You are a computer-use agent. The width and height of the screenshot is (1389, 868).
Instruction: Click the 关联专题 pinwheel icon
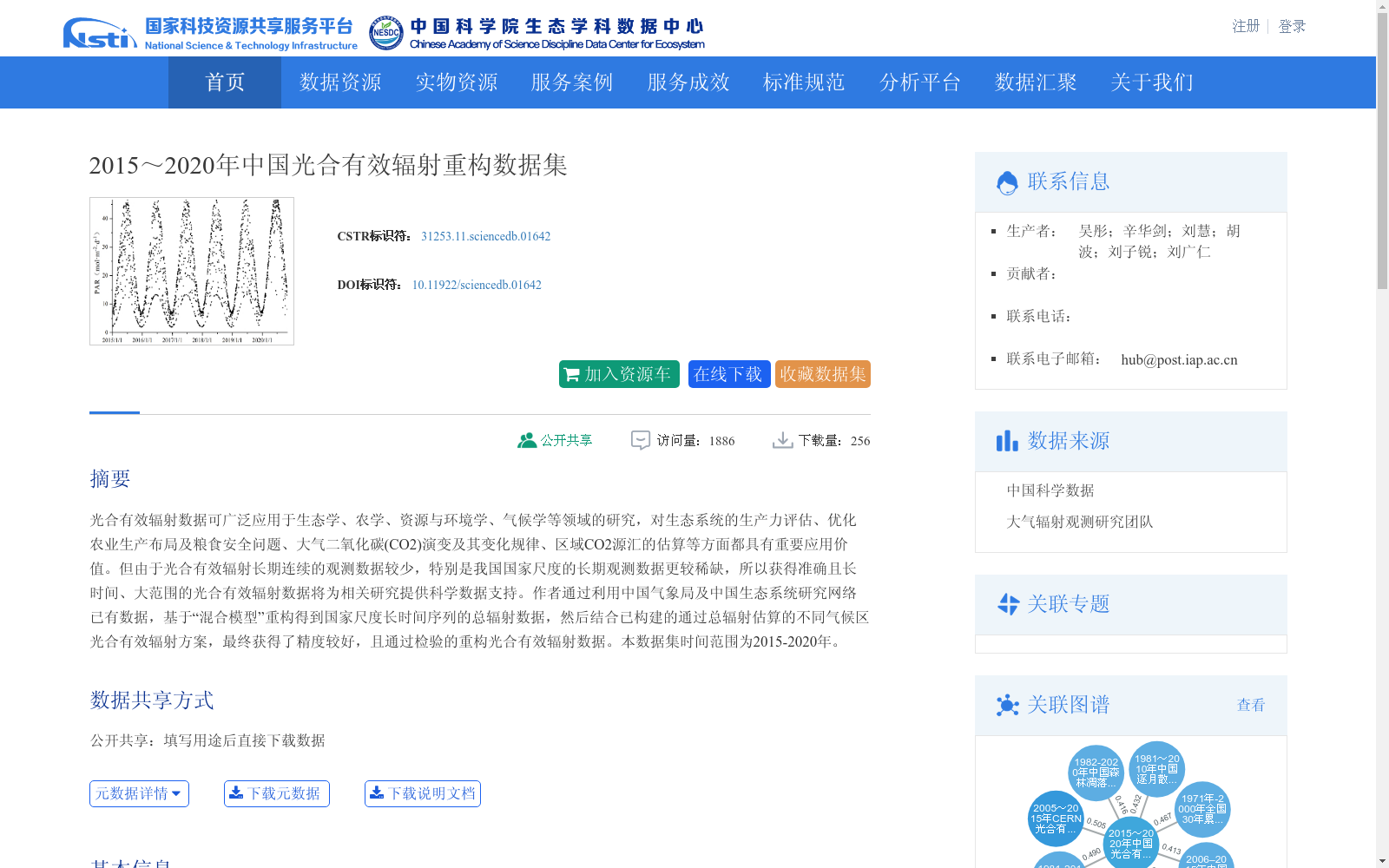(1008, 604)
